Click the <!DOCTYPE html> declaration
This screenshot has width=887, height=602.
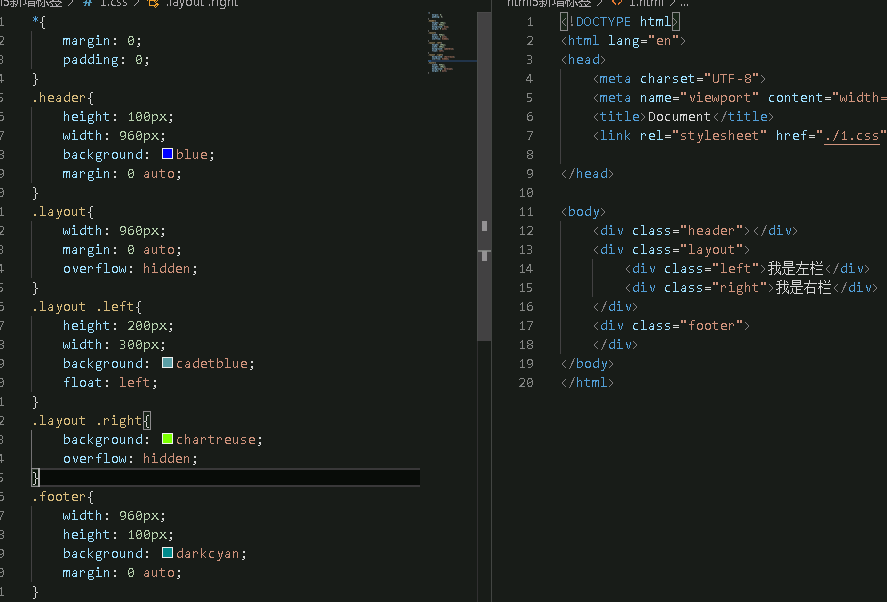point(619,22)
